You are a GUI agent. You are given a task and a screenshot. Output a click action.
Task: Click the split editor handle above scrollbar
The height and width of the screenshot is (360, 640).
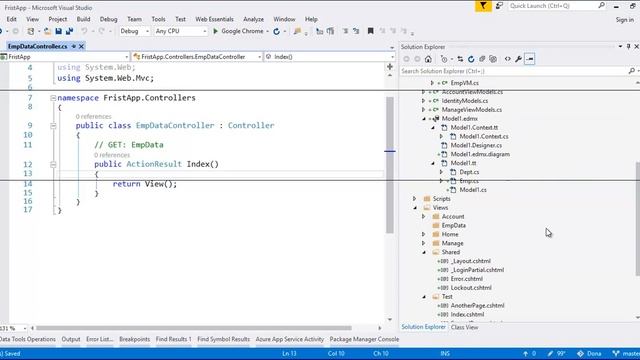390,67
